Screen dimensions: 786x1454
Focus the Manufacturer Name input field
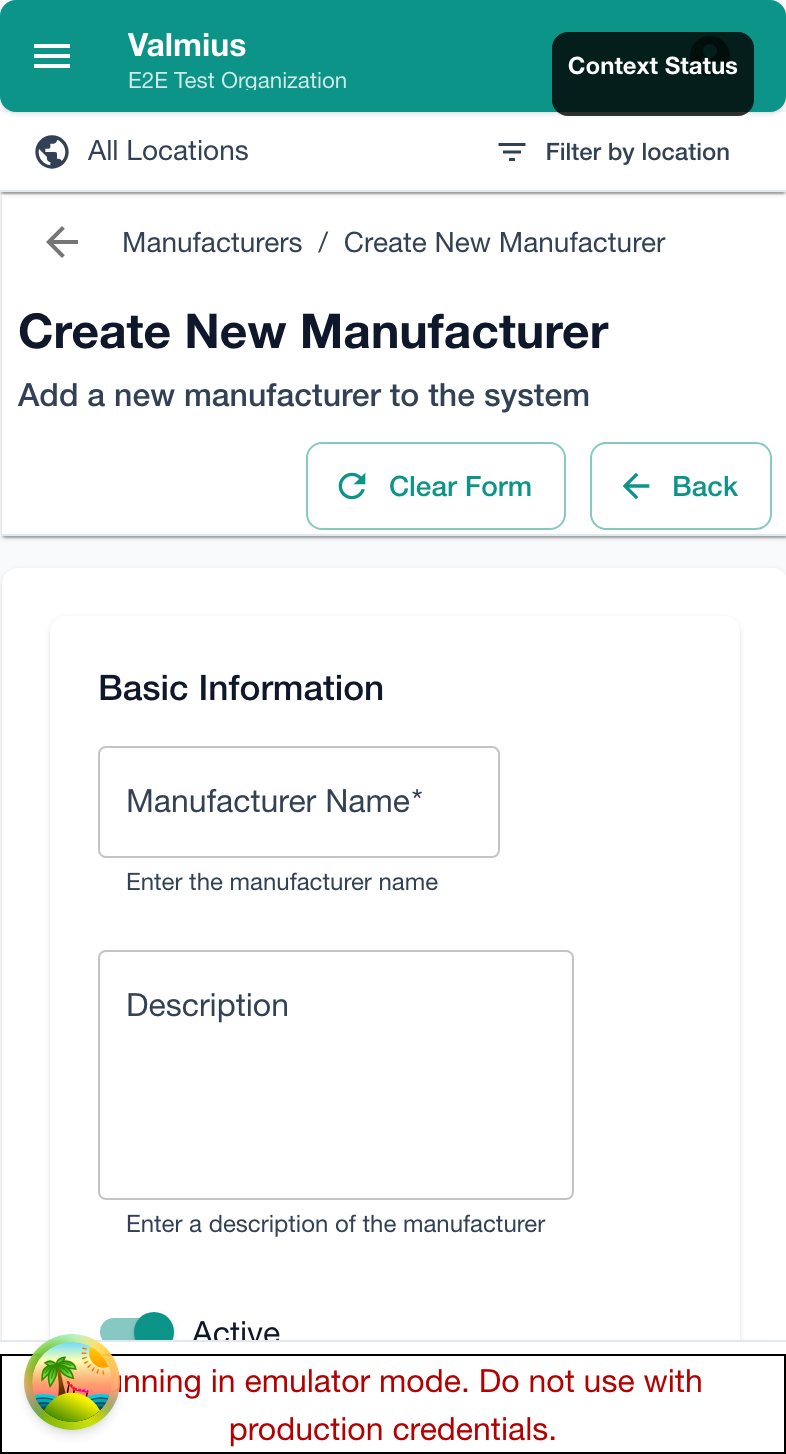[x=298, y=801]
